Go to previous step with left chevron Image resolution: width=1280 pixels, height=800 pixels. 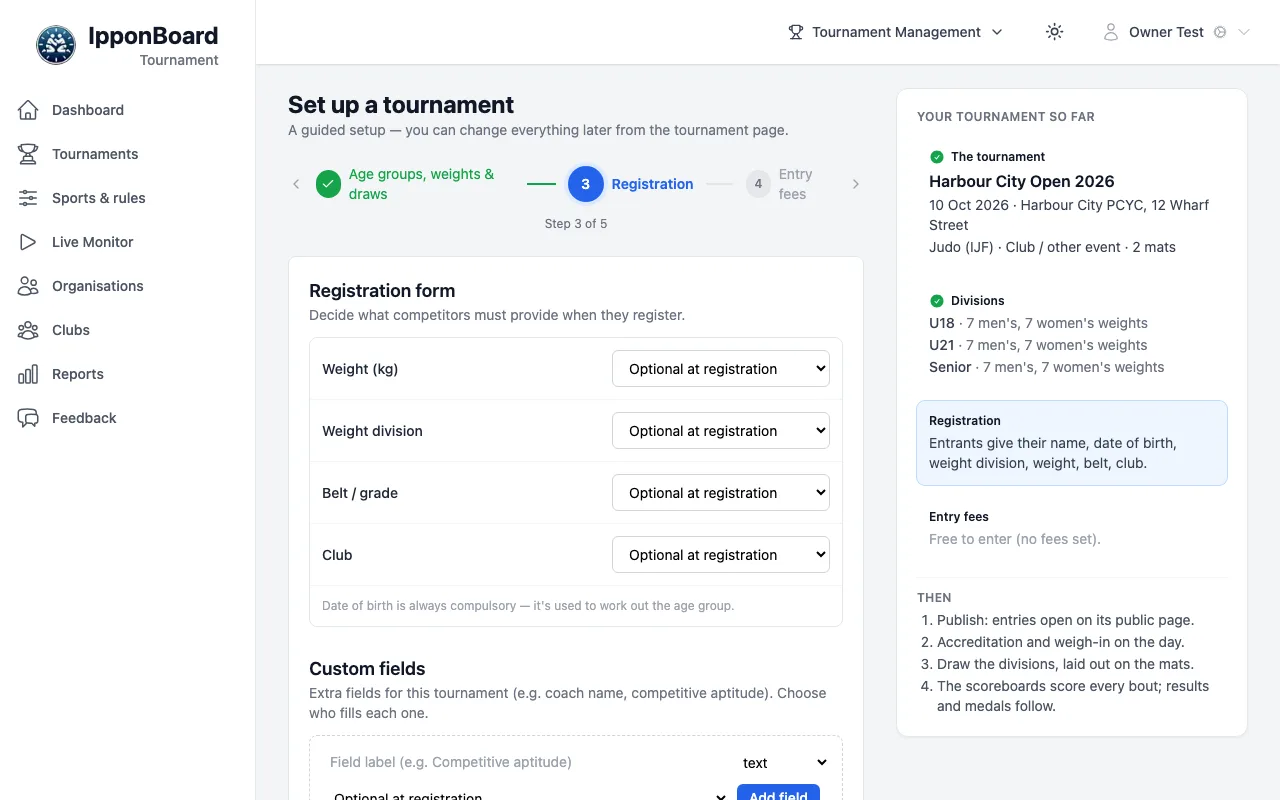tap(296, 184)
